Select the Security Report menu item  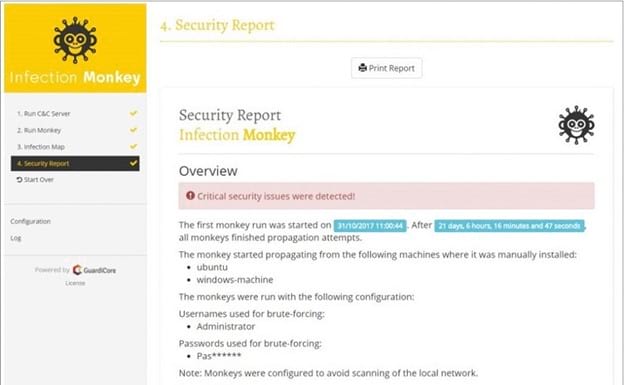click(75, 164)
